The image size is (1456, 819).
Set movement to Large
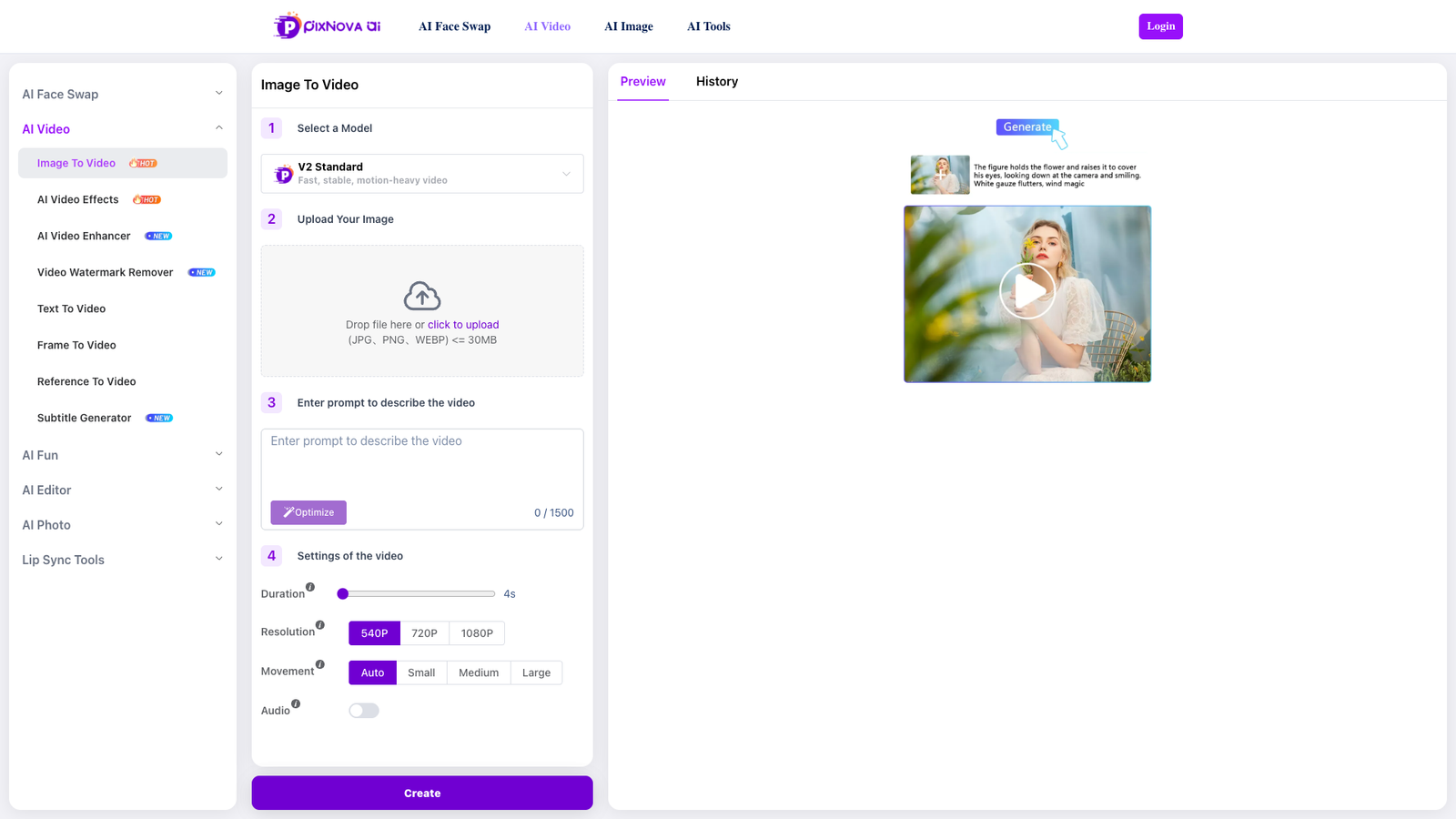tap(536, 672)
